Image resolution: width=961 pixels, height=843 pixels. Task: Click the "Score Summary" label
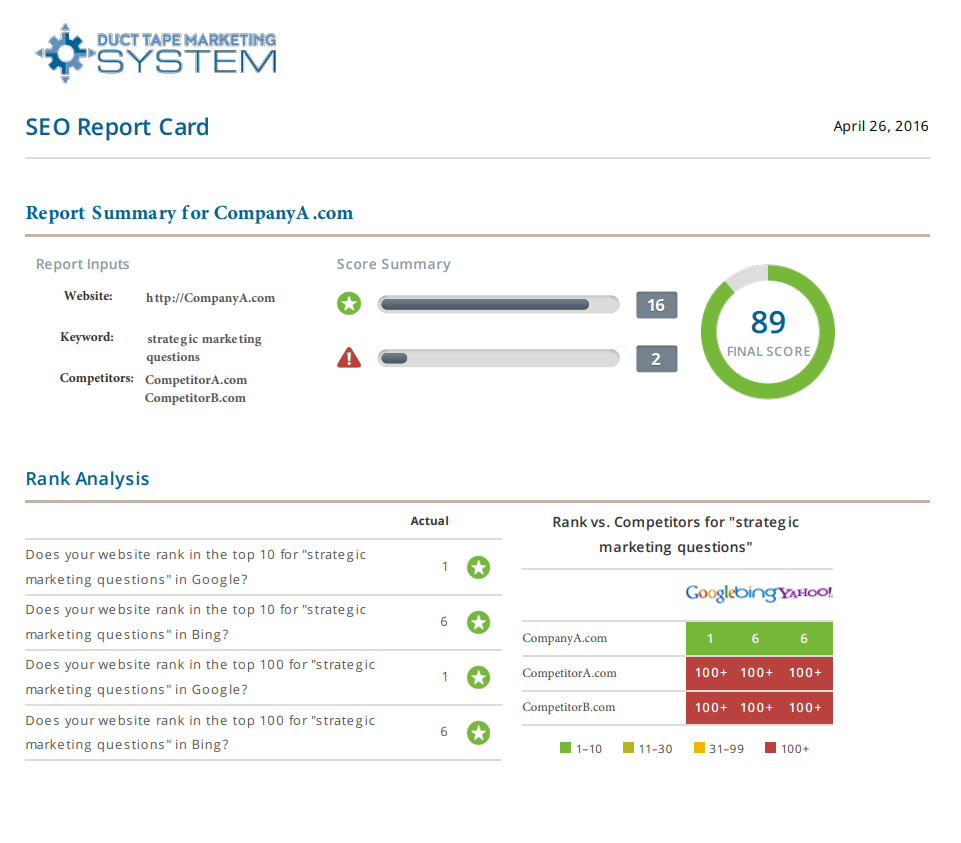point(393,264)
